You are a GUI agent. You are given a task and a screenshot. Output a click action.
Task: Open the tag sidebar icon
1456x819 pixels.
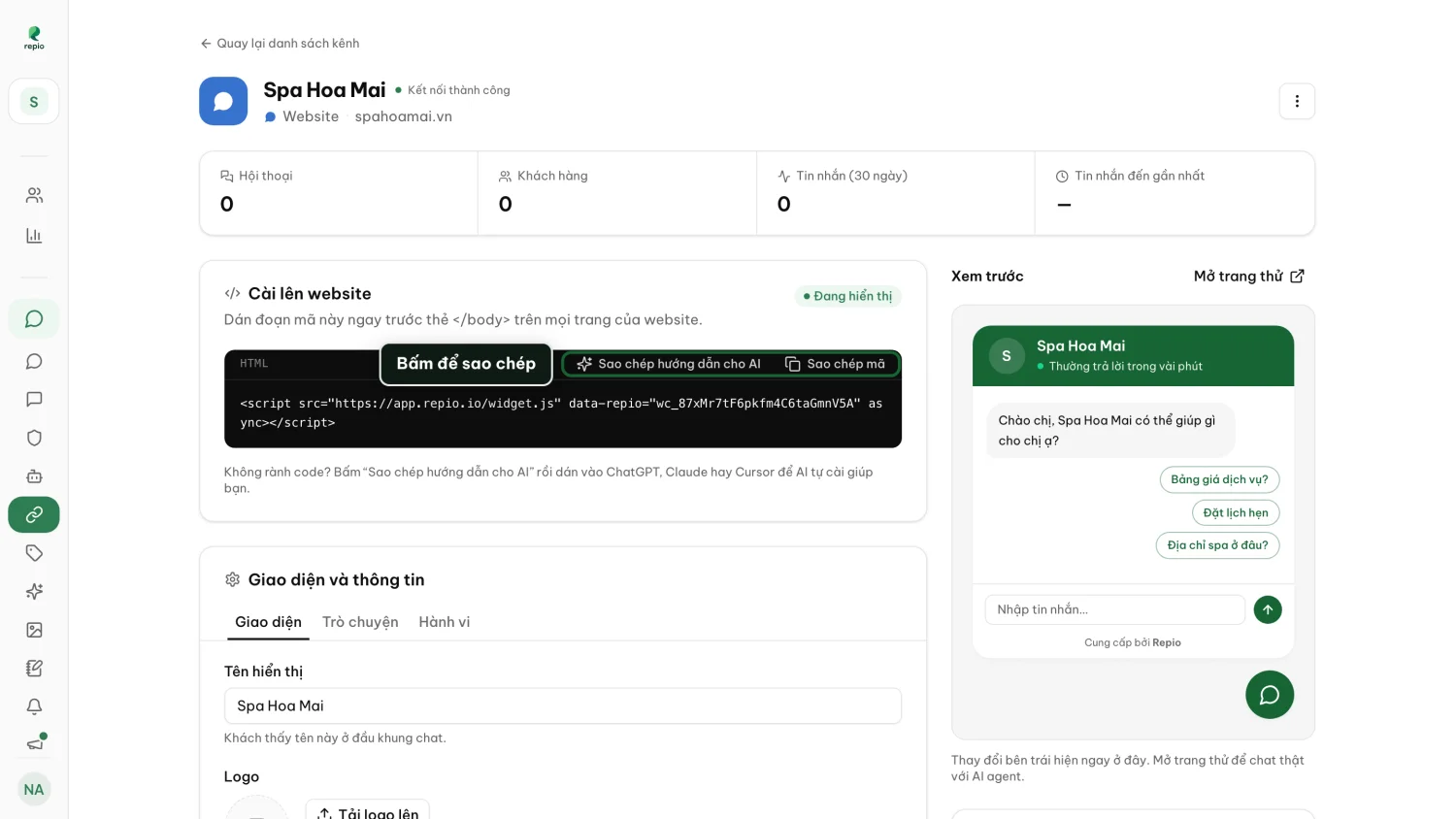click(34, 553)
